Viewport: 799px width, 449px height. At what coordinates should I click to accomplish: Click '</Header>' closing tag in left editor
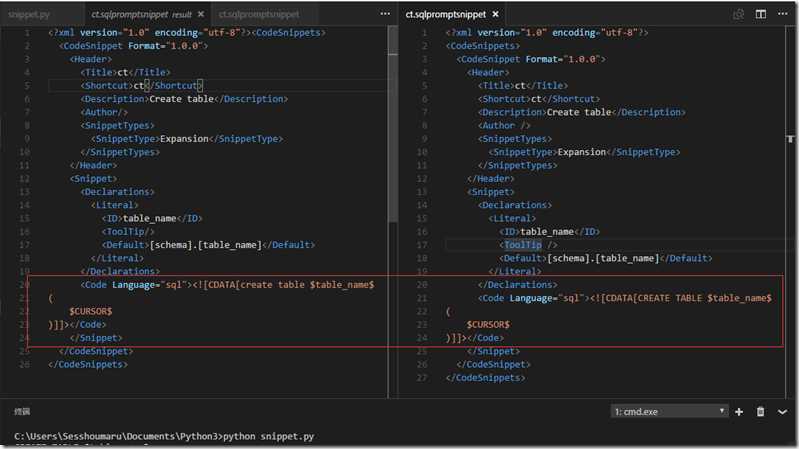coord(93,165)
